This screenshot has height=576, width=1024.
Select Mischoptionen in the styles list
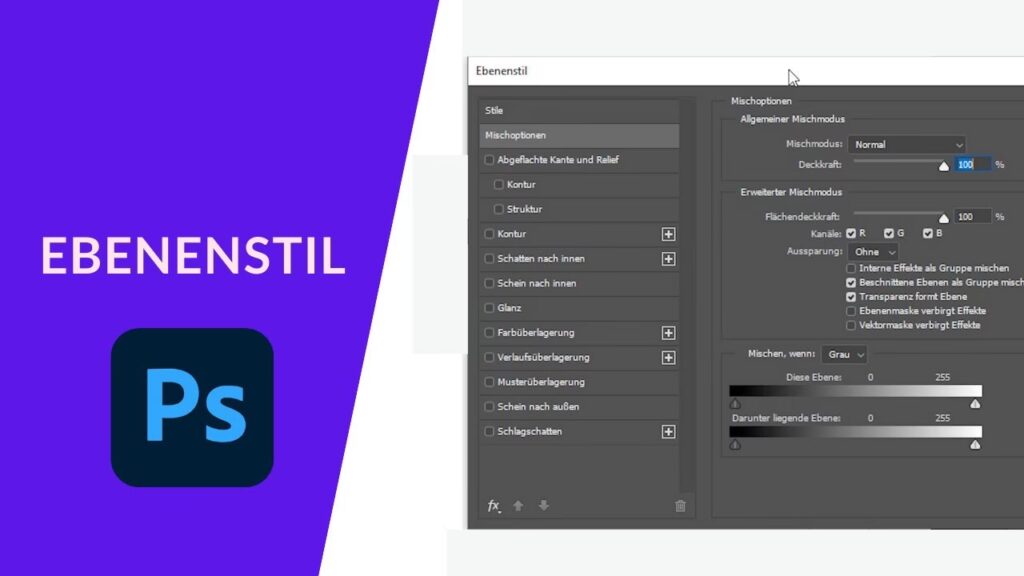click(578, 135)
